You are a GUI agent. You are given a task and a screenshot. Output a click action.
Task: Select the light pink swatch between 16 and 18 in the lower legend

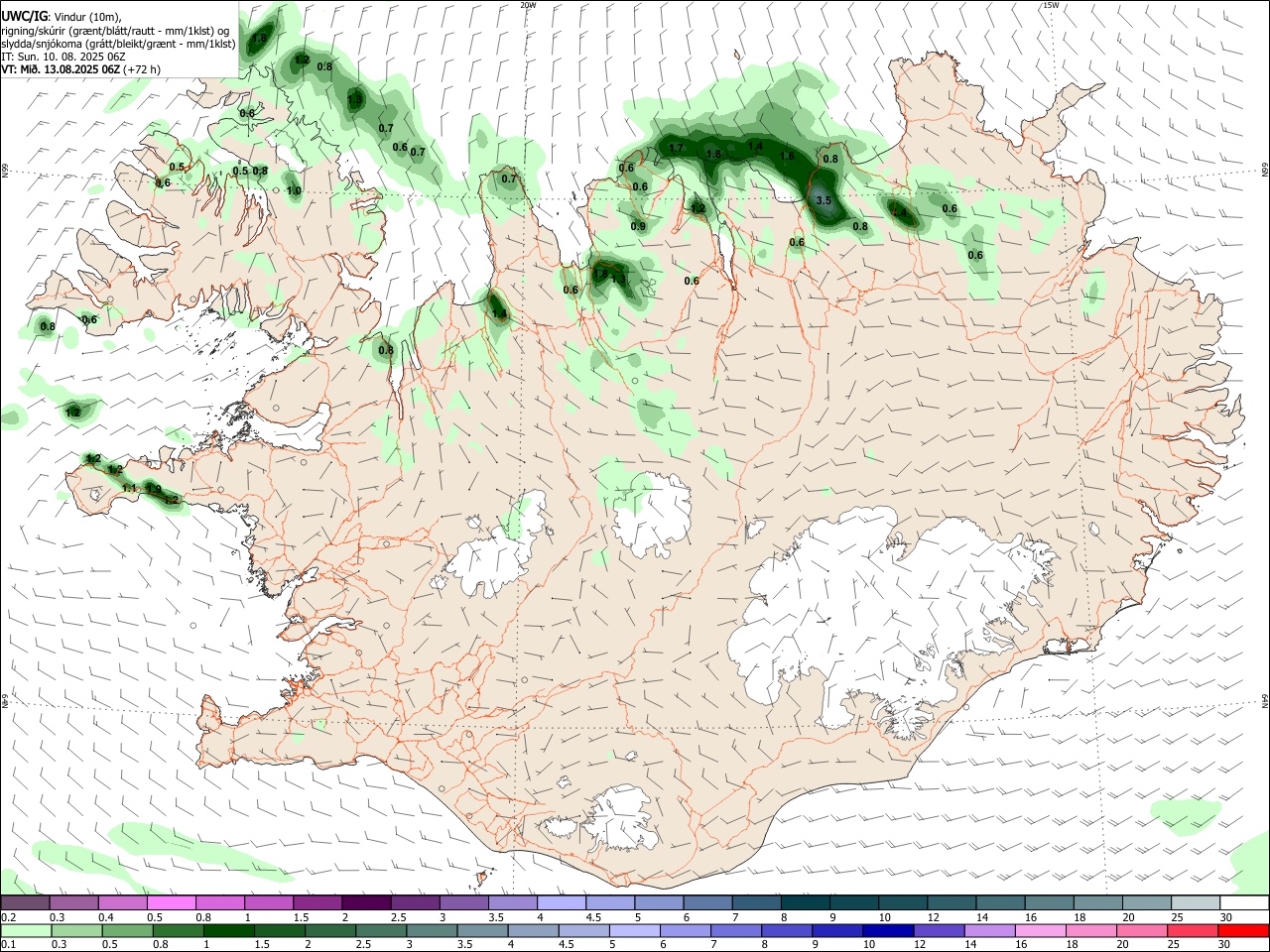click(1039, 930)
